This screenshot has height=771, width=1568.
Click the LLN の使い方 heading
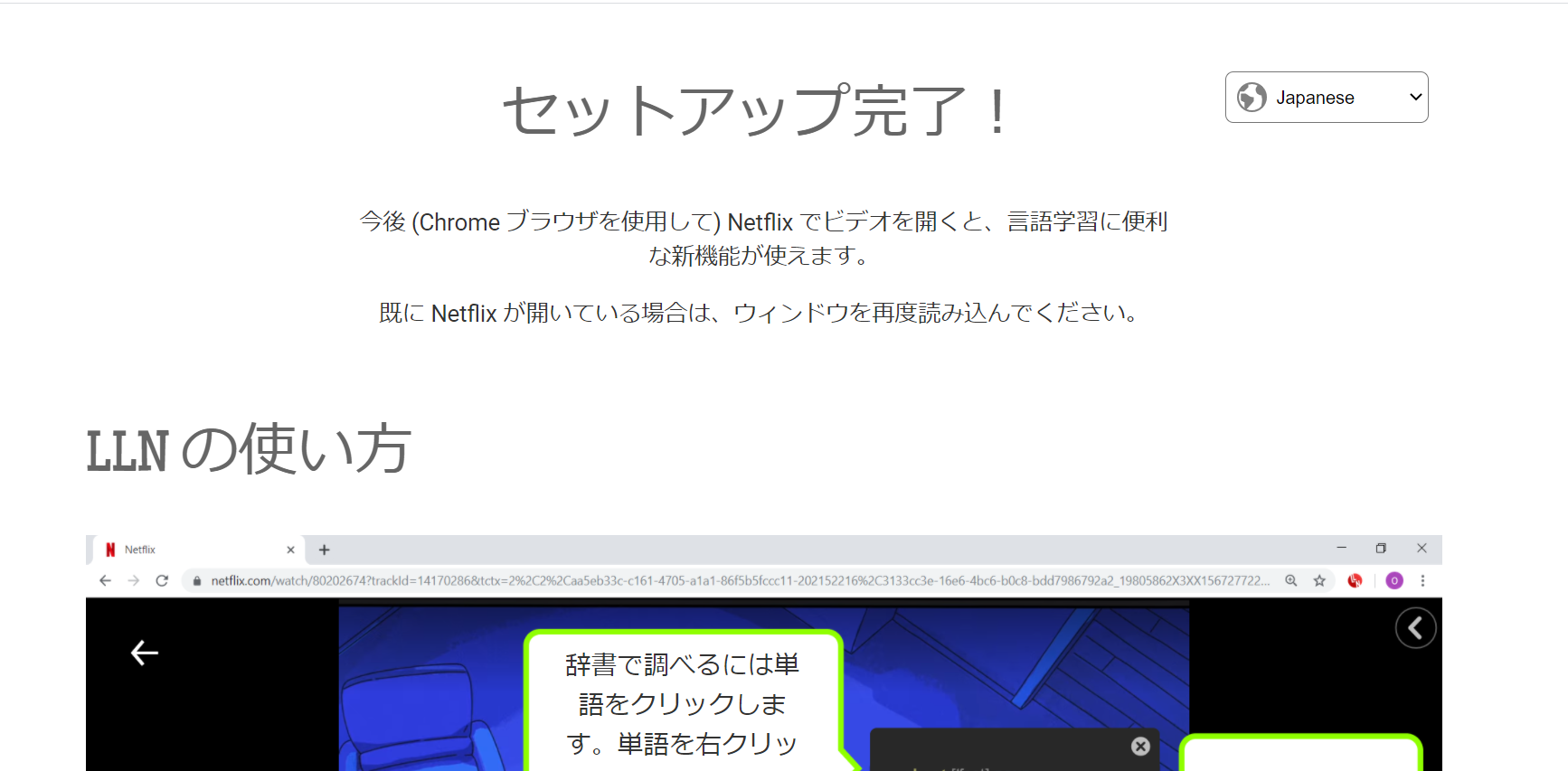tap(249, 449)
